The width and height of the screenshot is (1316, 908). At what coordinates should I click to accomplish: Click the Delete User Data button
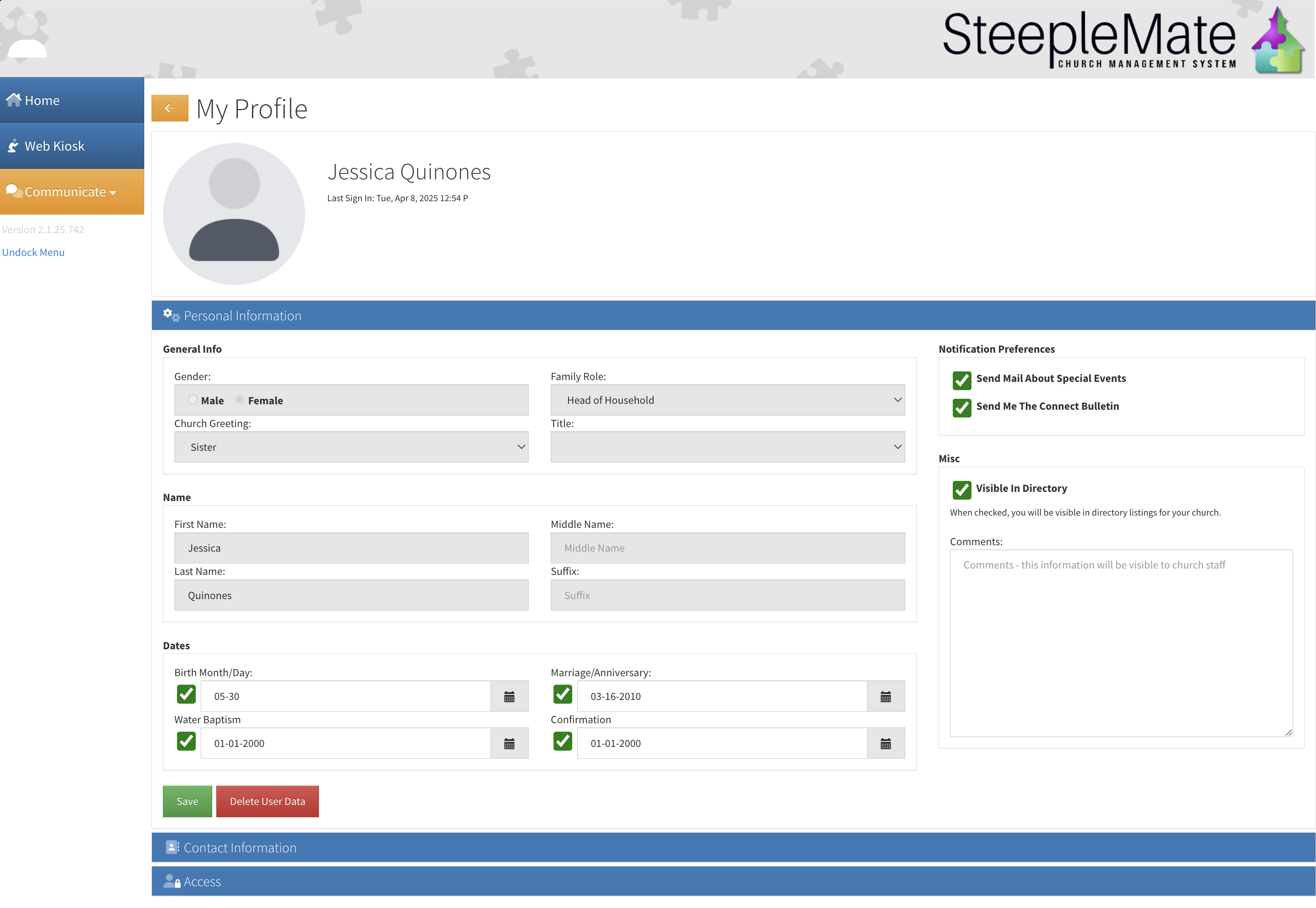pyautogui.click(x=267, y=802)
